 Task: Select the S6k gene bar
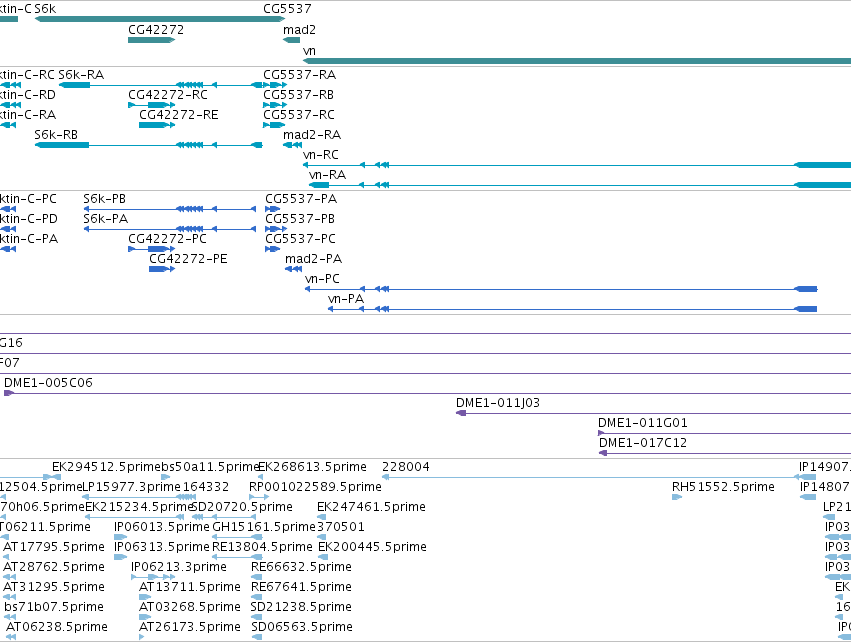point(160,19)
